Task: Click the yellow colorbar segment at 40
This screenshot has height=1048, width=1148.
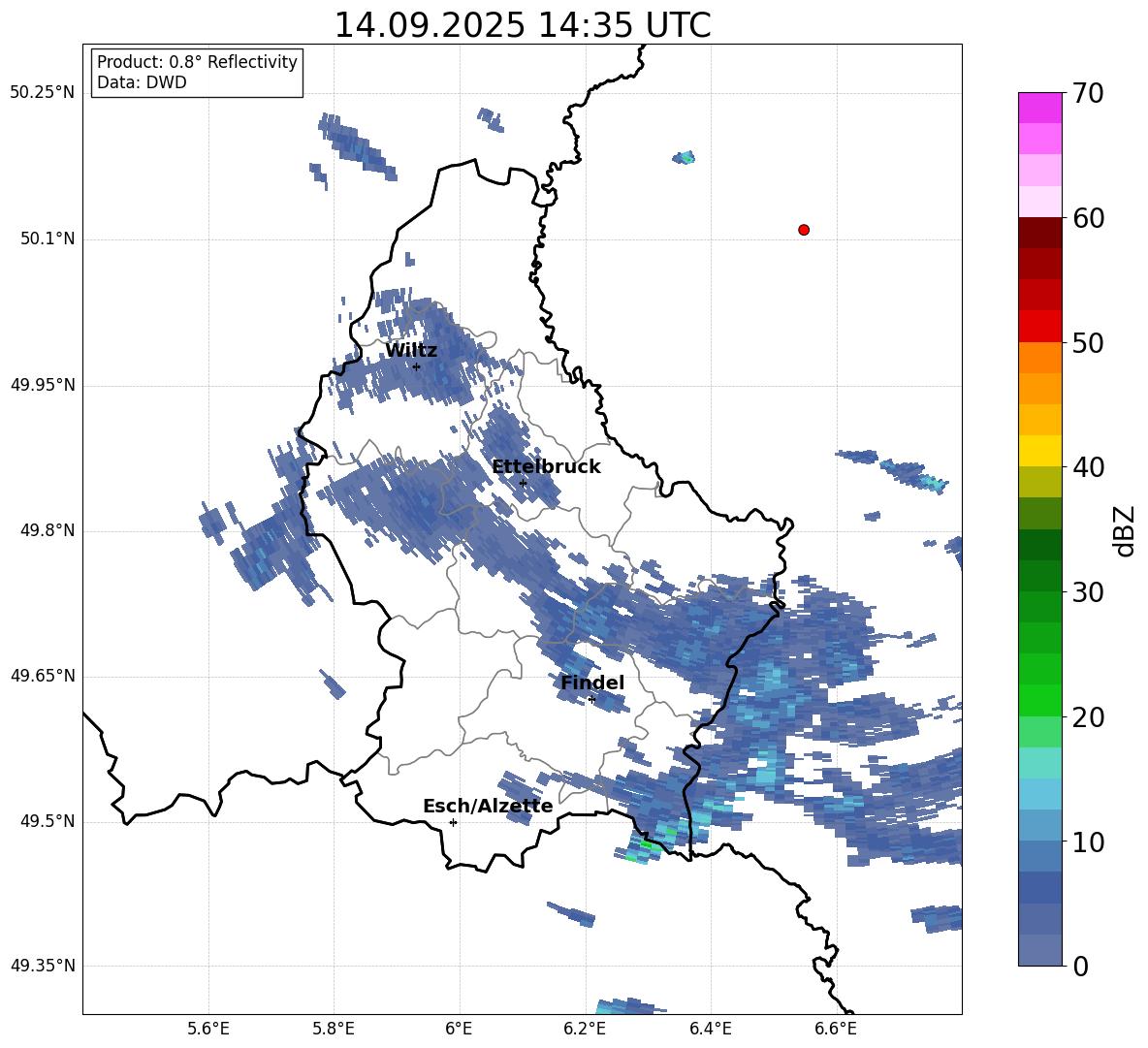Action: (x=1039, y=451)
